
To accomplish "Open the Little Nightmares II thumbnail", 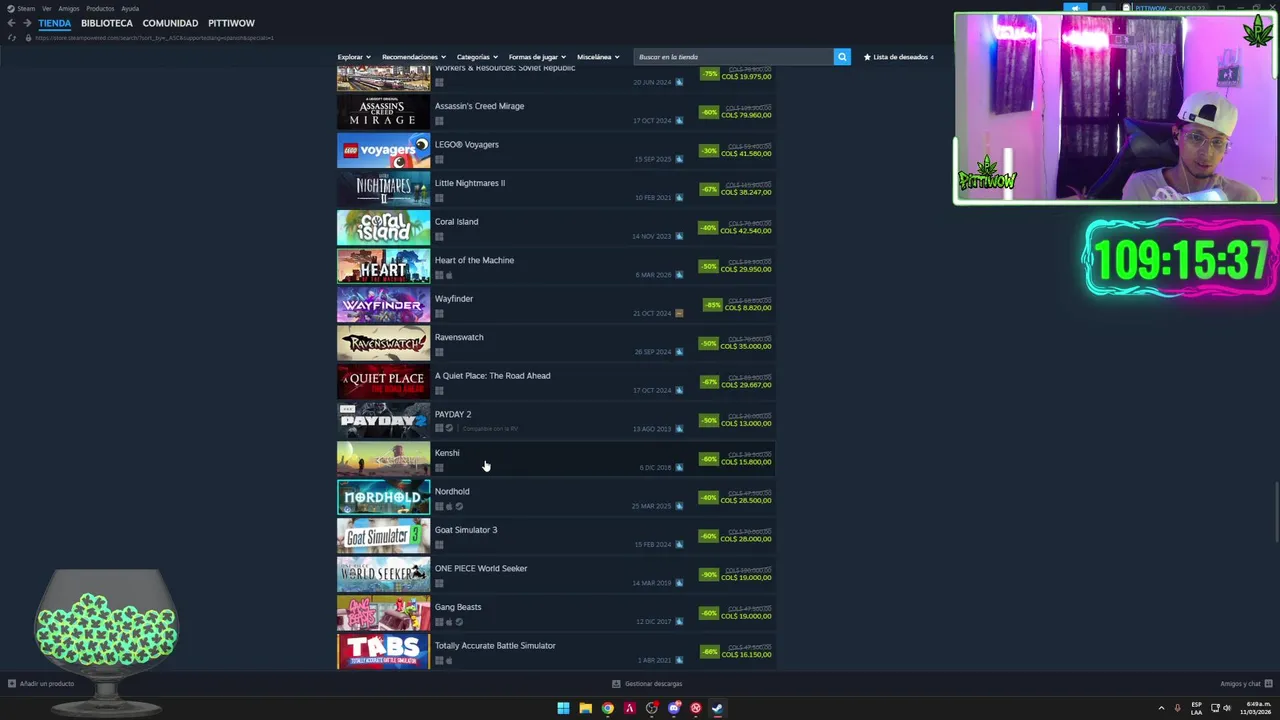I will [384, 189].
